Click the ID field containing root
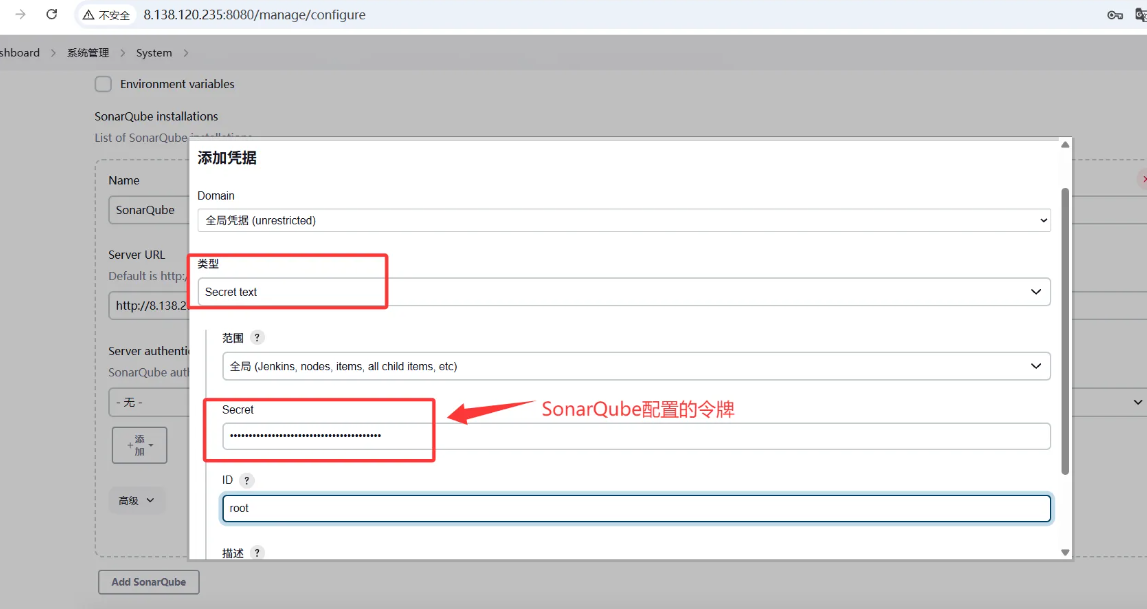This screenshot has height=609, width=1147. 636,508
